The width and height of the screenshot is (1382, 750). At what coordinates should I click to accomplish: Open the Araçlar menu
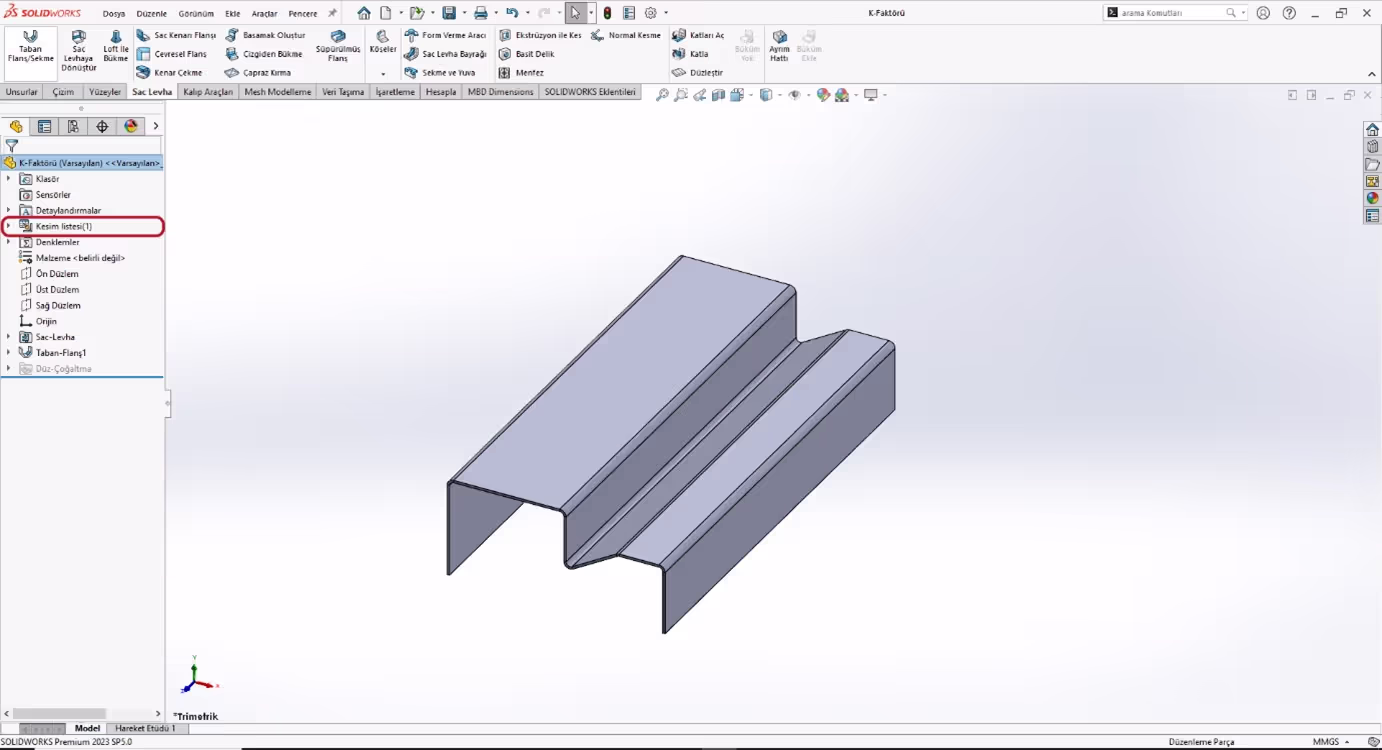264,14
